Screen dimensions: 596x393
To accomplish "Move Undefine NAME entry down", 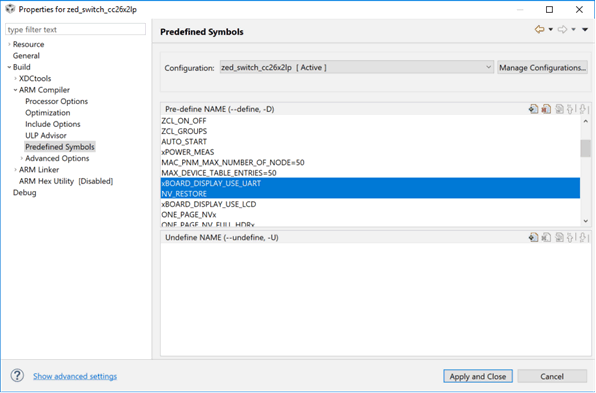I will click(x=583, y=238).
